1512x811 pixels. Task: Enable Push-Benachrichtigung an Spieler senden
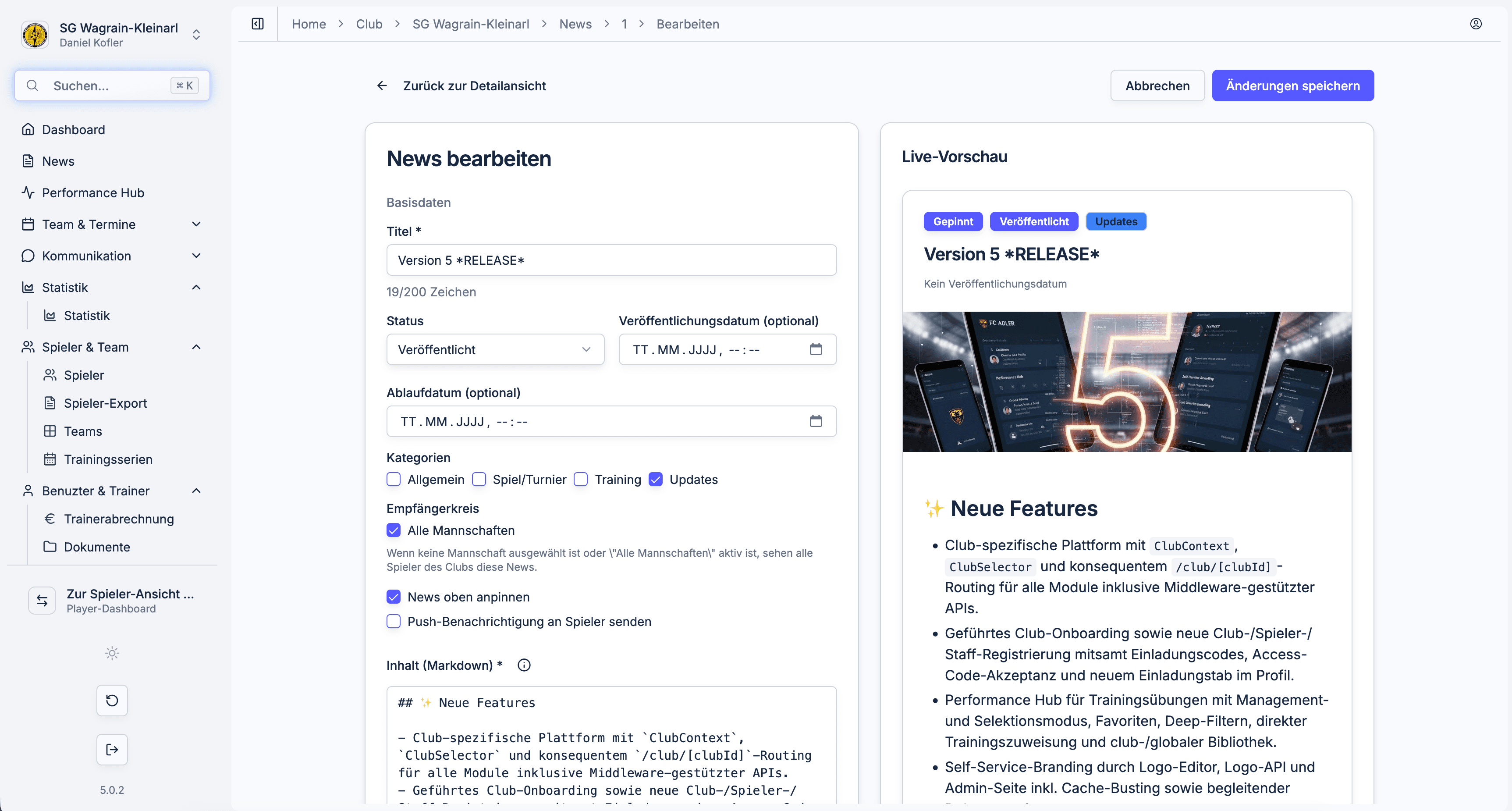point(393,621)
